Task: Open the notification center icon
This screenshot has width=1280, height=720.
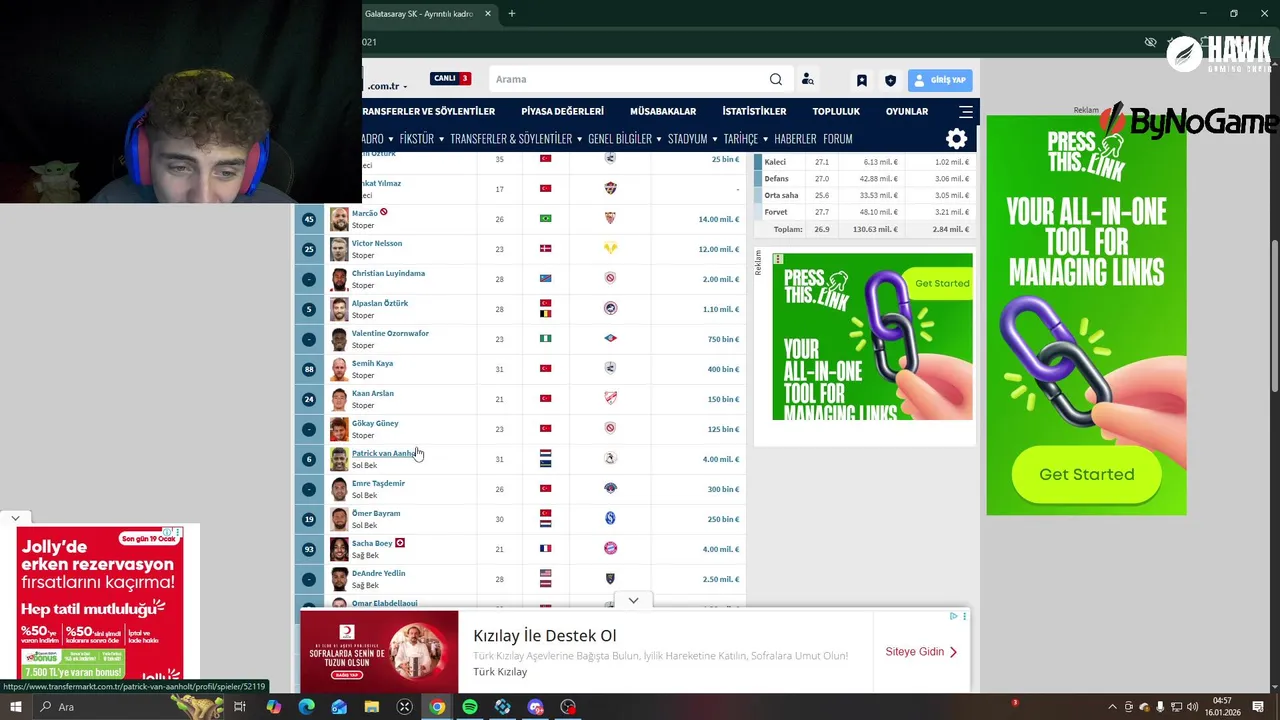Action: pyautogui.click(x=1259, y=707)
